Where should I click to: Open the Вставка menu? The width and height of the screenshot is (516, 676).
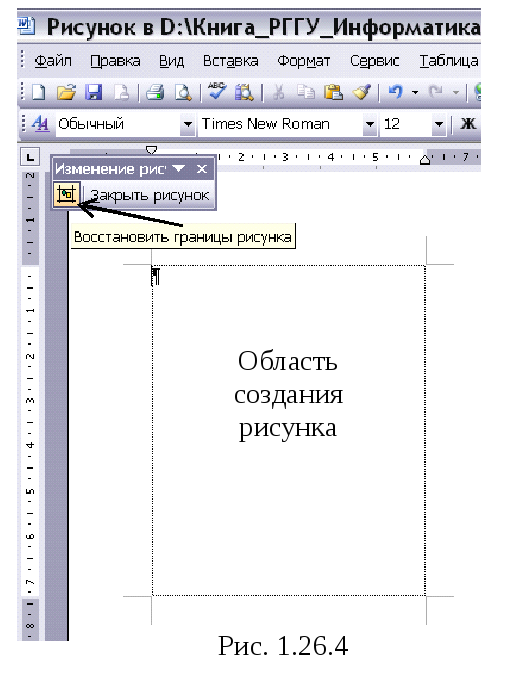[x=231, y=61]
